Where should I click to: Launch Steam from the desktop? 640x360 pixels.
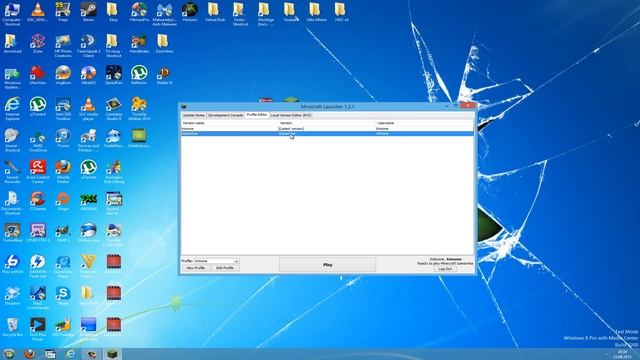point(88,12)
